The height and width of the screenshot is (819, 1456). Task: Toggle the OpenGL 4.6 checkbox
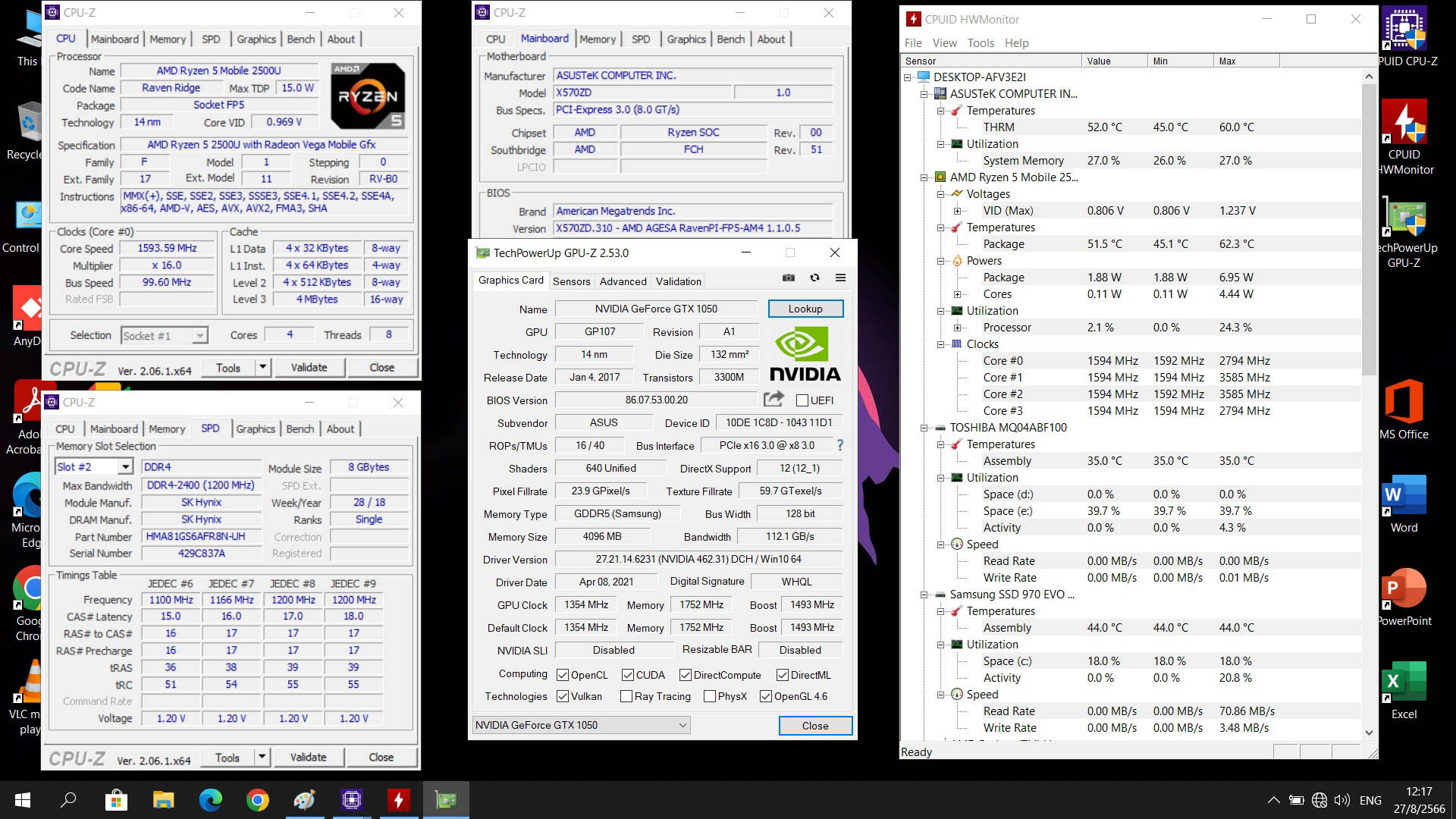coord(766,696)
